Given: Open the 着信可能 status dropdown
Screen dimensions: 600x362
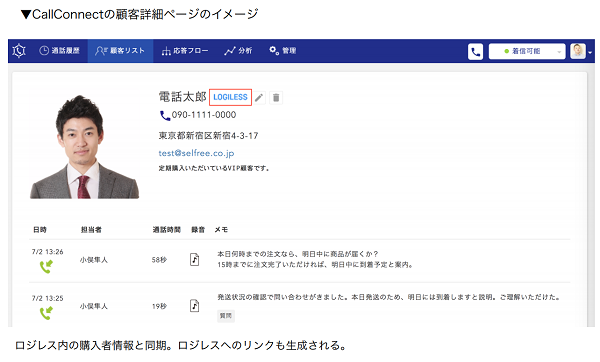Looking at the screenshot, I should [x=527, y=51].
